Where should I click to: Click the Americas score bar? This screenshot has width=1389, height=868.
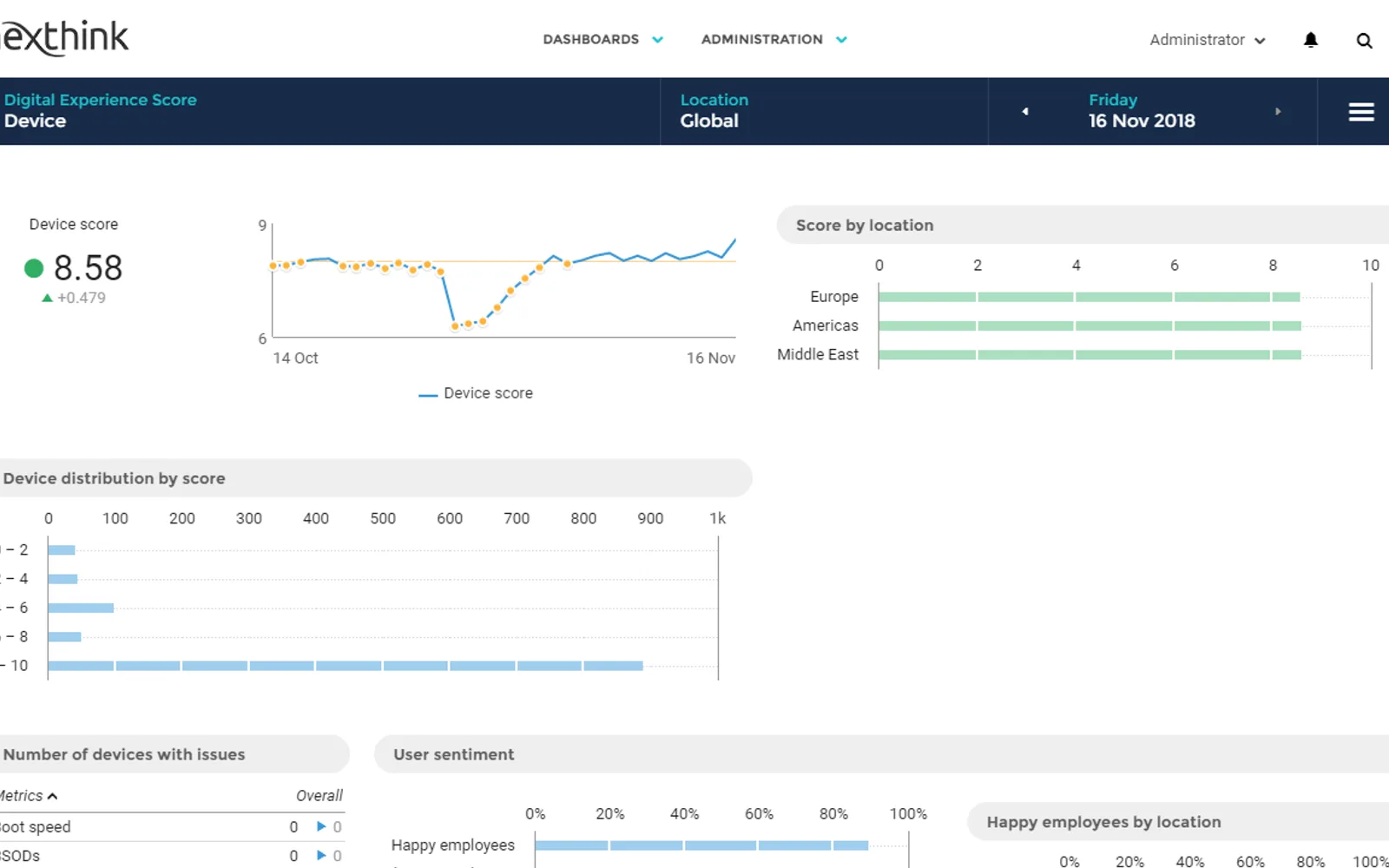[1089, 325]
